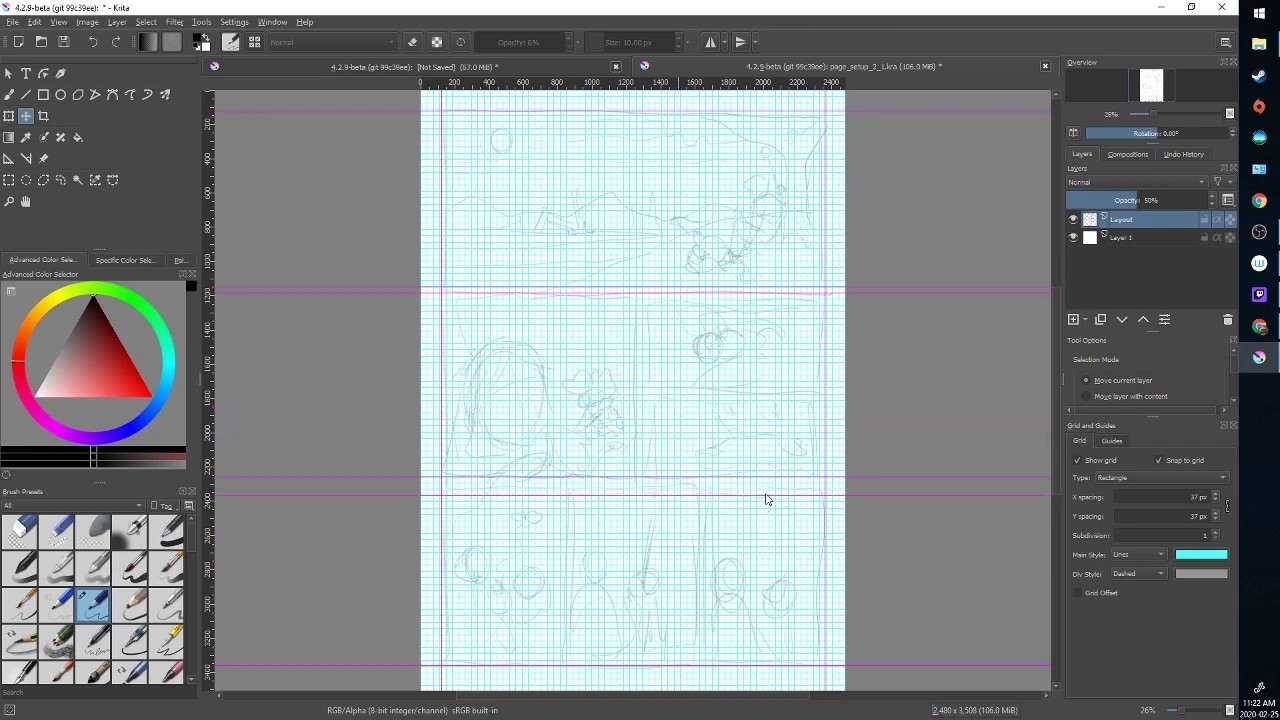Create a new document from toolbar
Screen dimensions: 1280x720
(18, 42)
